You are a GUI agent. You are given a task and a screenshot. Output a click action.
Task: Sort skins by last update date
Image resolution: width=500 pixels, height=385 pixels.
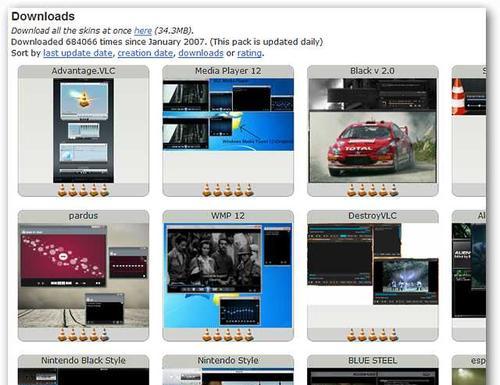[x=77, y=53]
